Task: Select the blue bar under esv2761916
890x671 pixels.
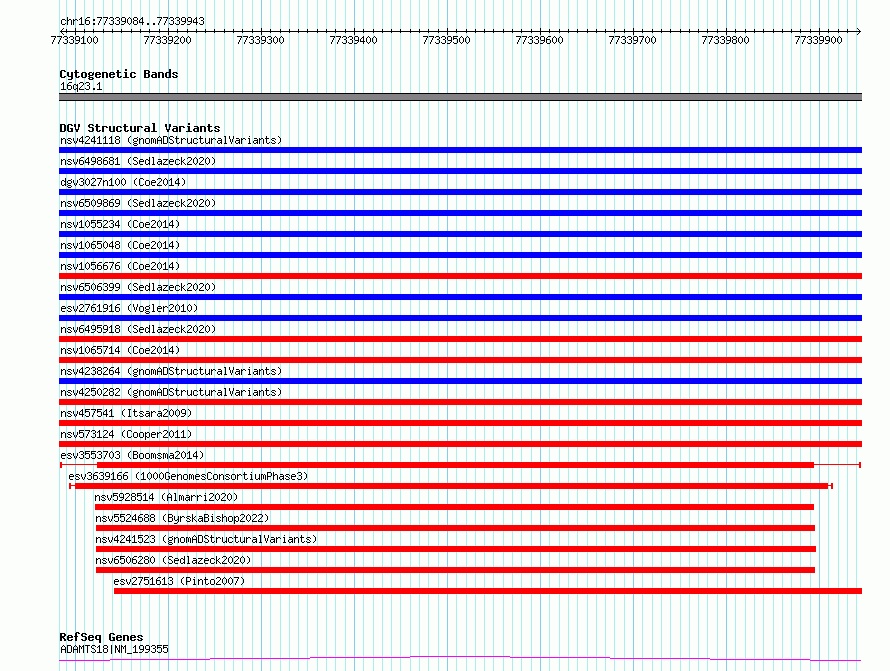Action: (x=460, y=318)
